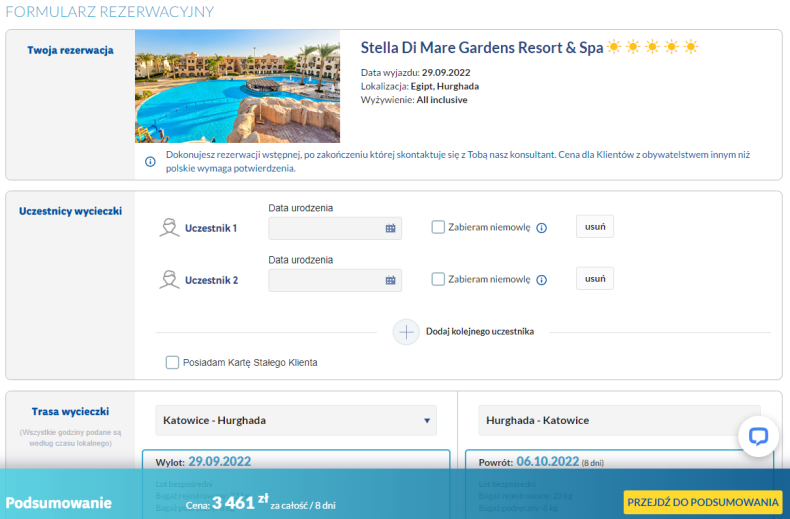Viewport: 790px width, 519px height.
Task: Click the plus icon to add participant
Action: pos(406,332)
